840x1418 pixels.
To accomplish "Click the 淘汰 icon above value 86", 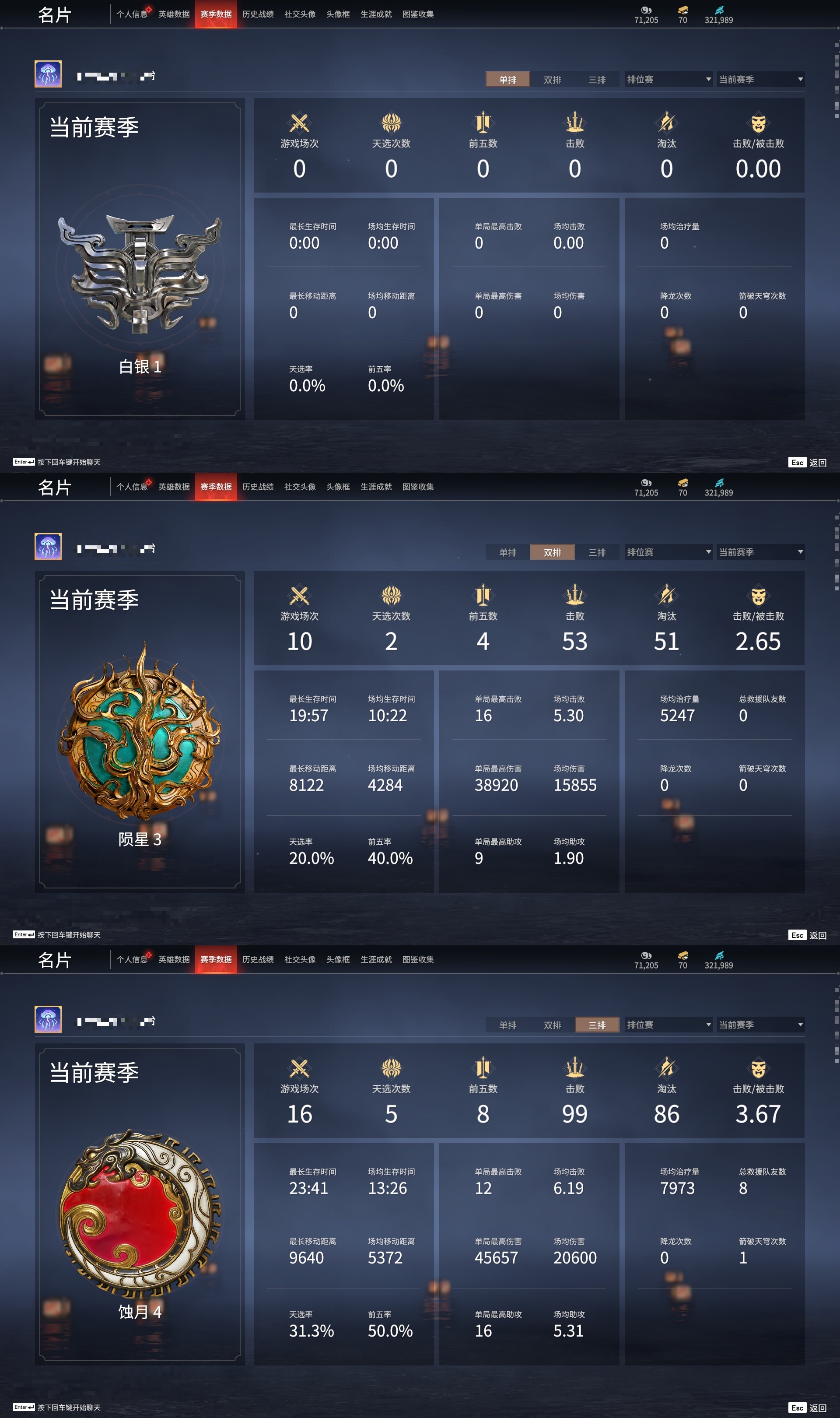I will pos(666,1067).
